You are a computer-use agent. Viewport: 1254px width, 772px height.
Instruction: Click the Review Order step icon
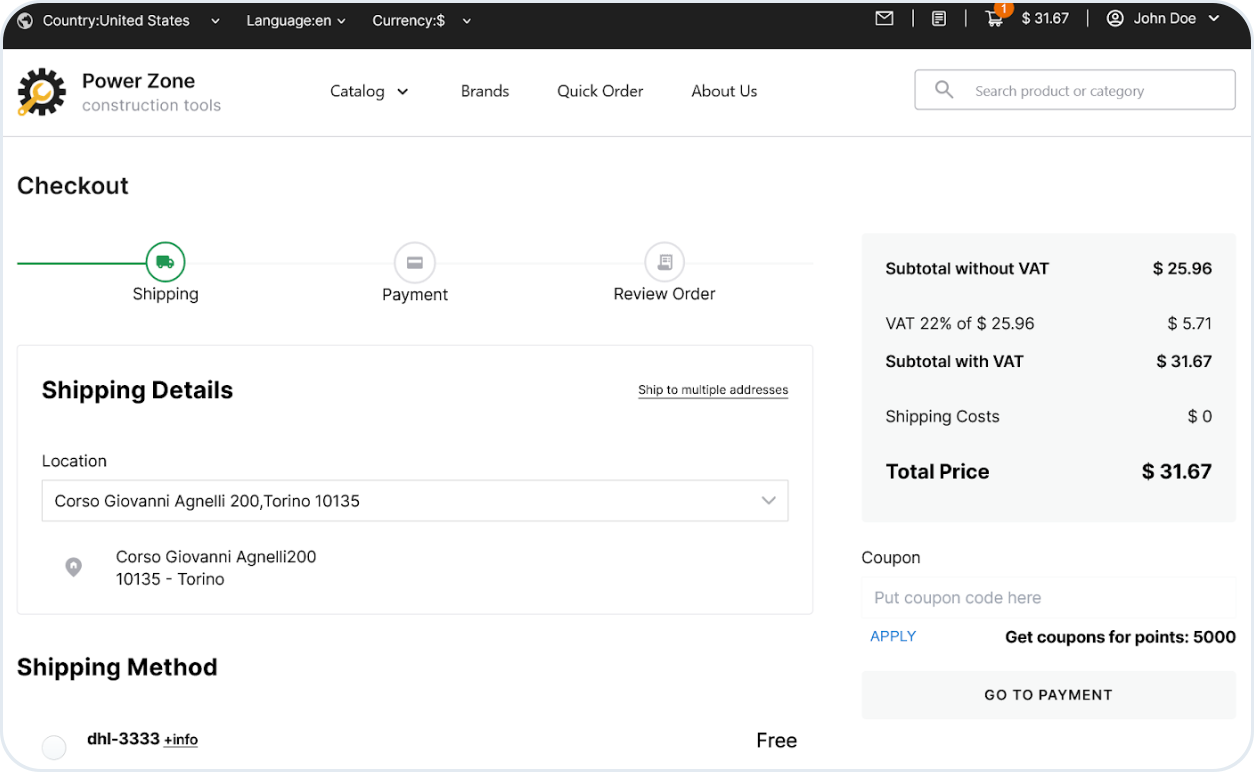664,263
